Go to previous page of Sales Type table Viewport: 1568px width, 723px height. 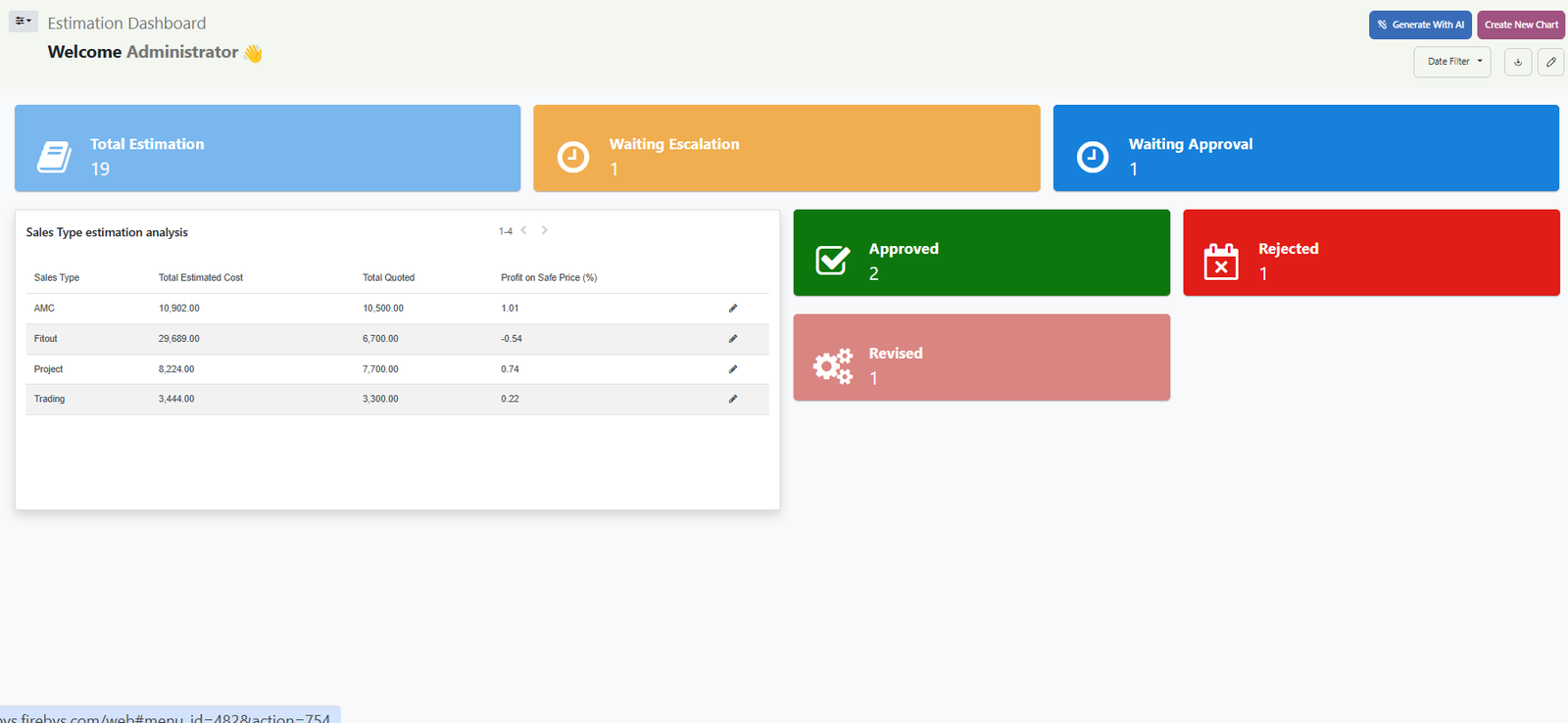point(524,231)
